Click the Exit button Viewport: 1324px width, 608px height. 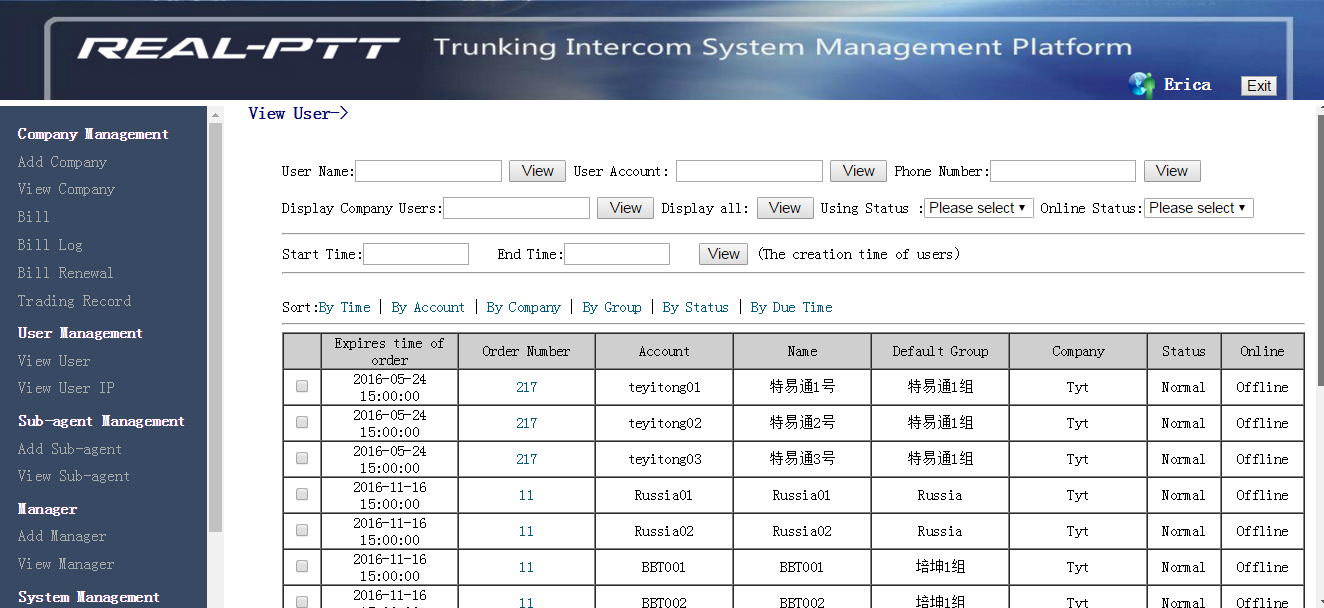coord(1259,86)
